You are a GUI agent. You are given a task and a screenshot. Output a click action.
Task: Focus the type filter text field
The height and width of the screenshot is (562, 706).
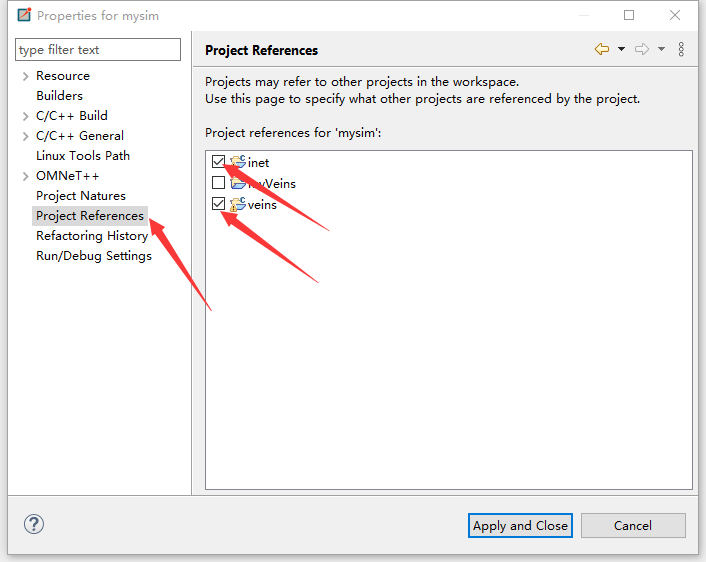[x=98, y=50]
